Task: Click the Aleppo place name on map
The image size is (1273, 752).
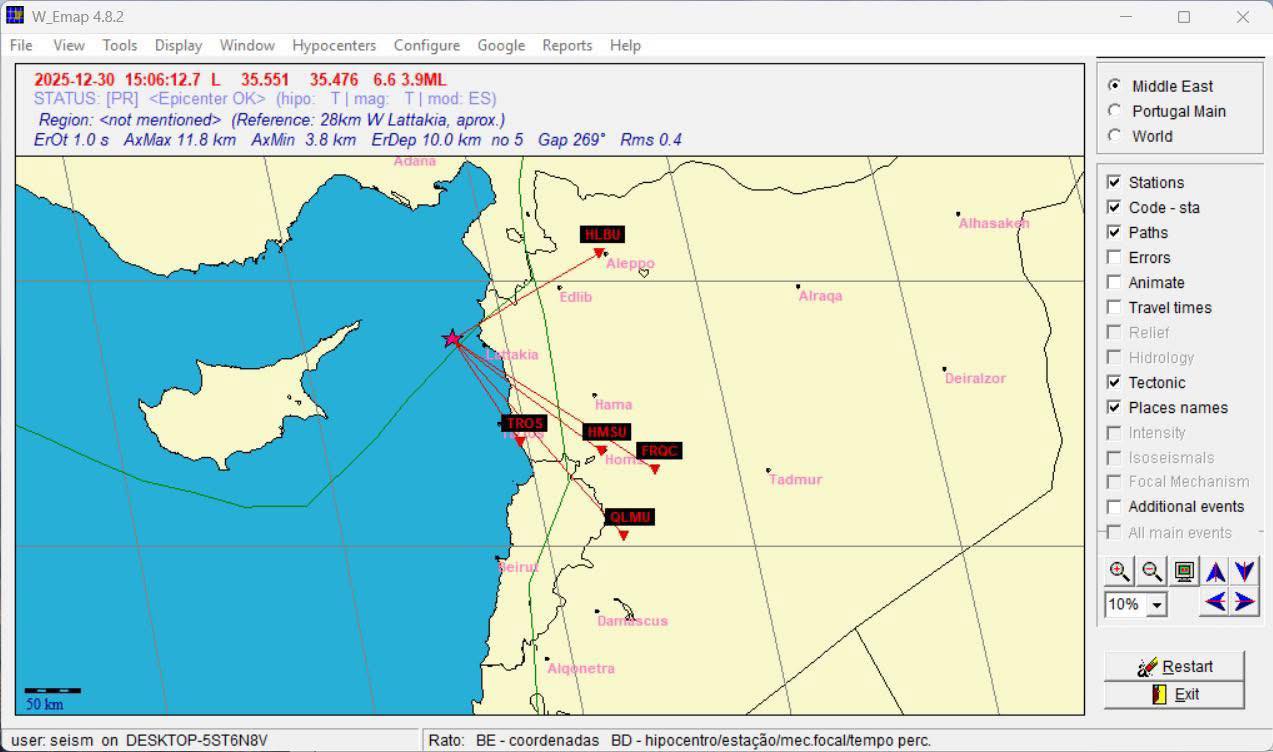Action: pos(630,264)
